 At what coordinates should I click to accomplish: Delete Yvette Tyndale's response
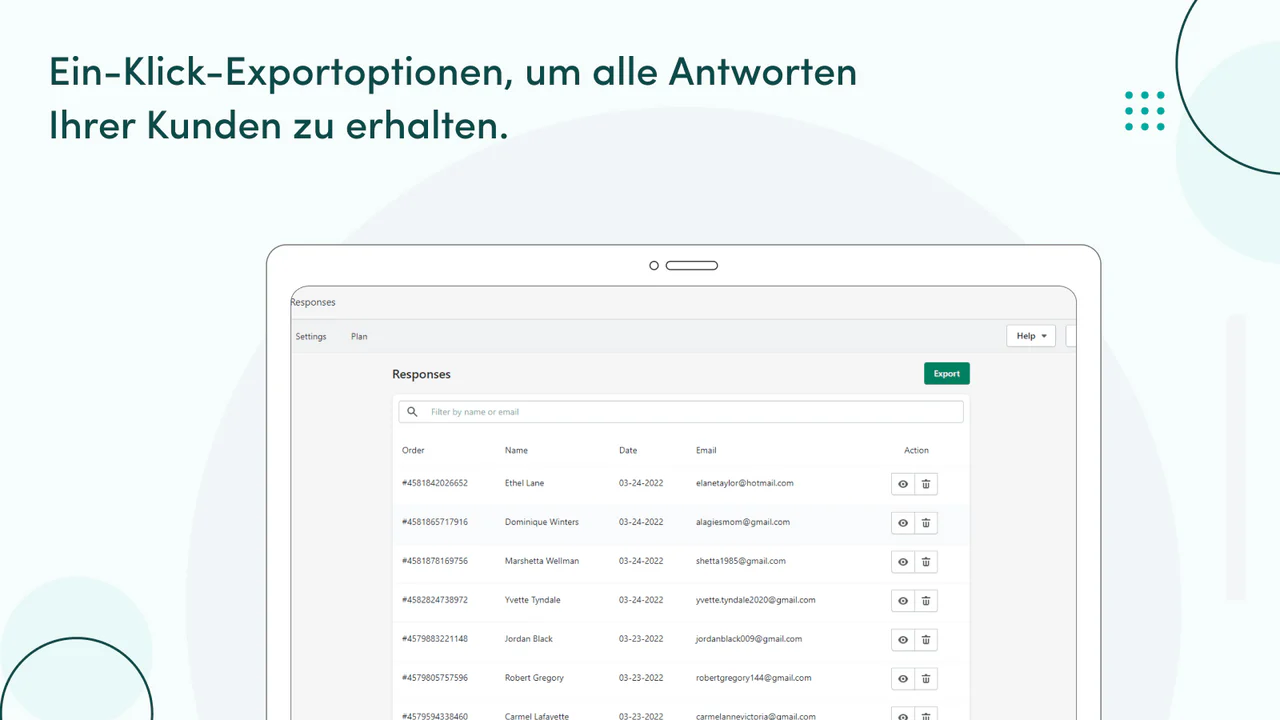click(x=926, y=601)
